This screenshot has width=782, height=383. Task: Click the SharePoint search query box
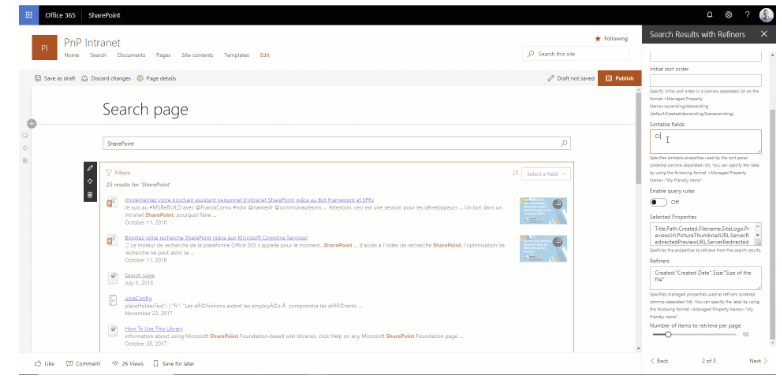pos(336,143)
